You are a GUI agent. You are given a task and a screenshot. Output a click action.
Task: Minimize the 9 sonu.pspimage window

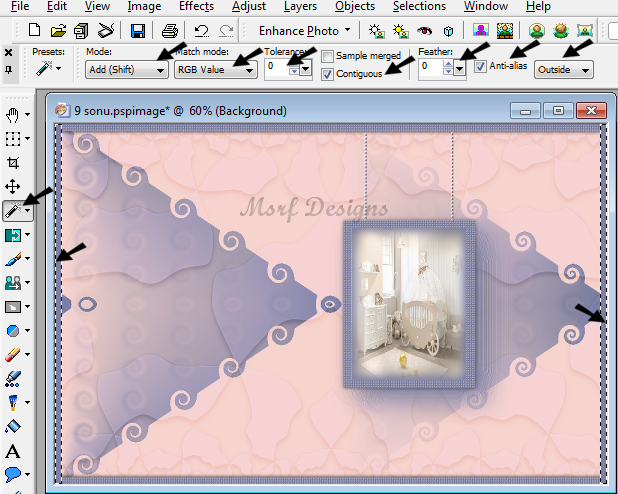[525, 111]
